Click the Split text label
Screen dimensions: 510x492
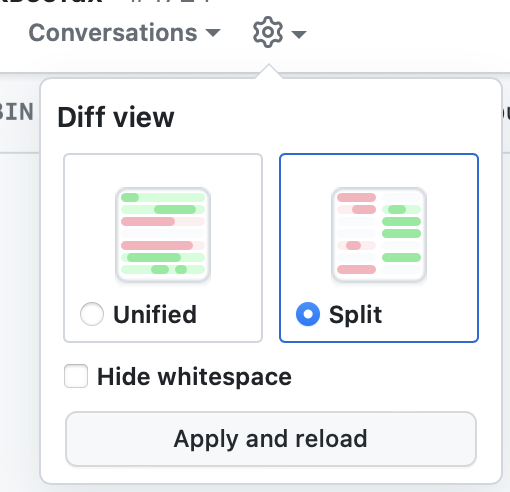pyautogui.click(x=355, y=315)
